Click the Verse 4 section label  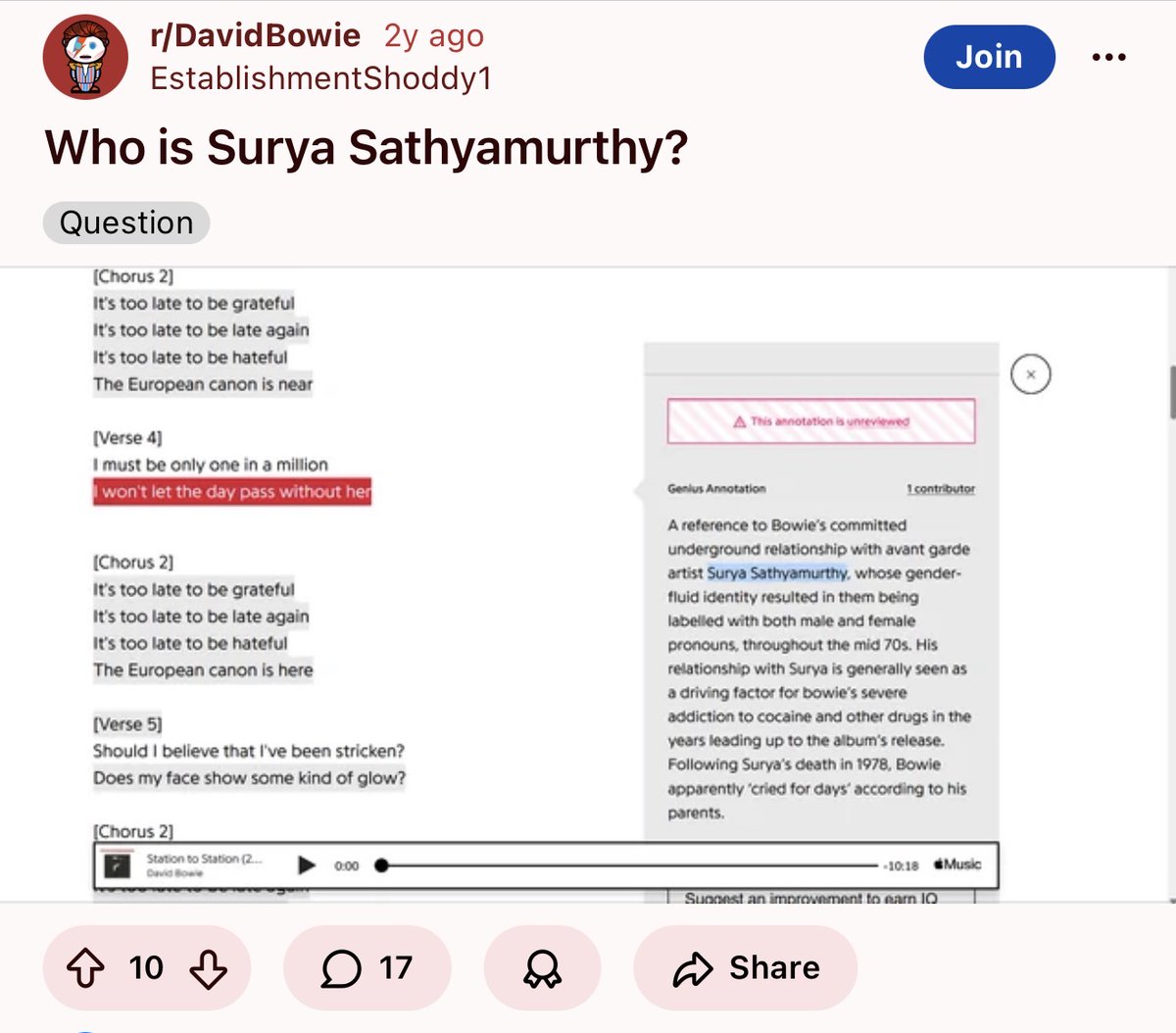[x=127, y=437]
